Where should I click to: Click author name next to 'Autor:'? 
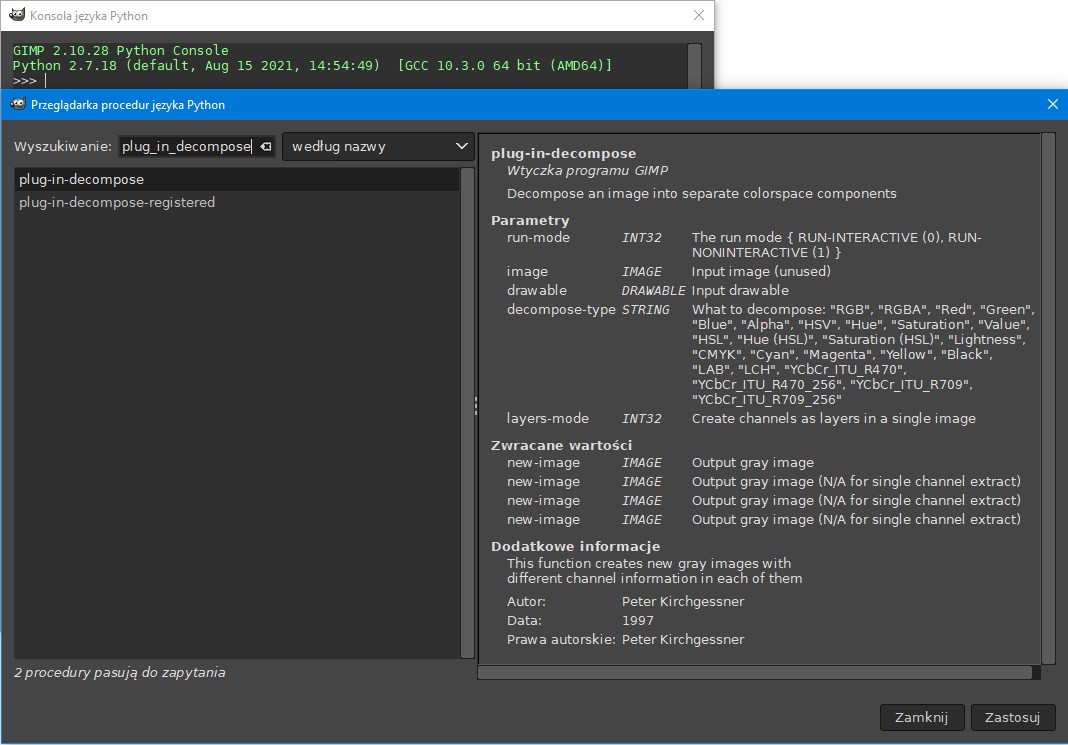[682, 601]
